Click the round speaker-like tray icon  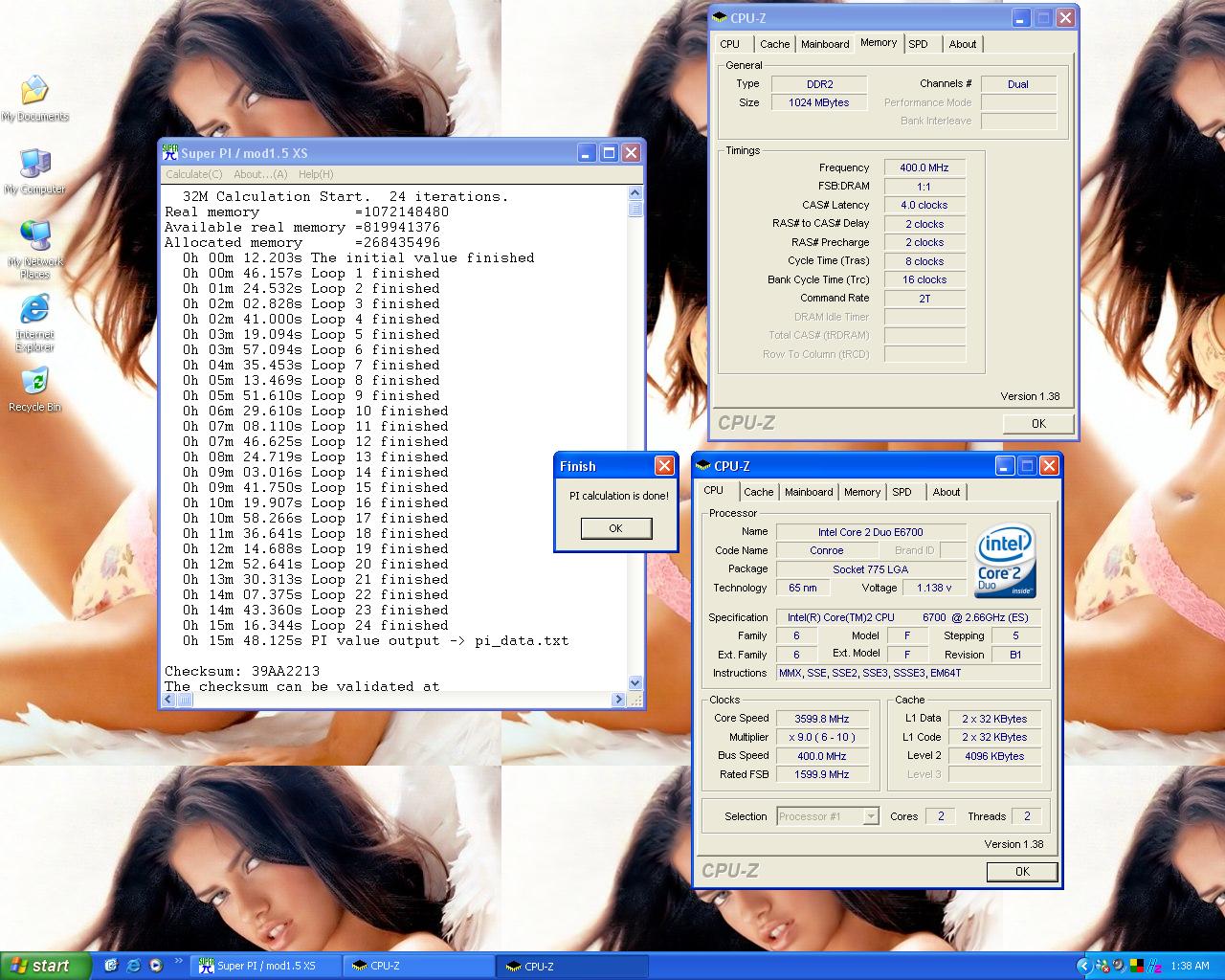point(1119,966)
